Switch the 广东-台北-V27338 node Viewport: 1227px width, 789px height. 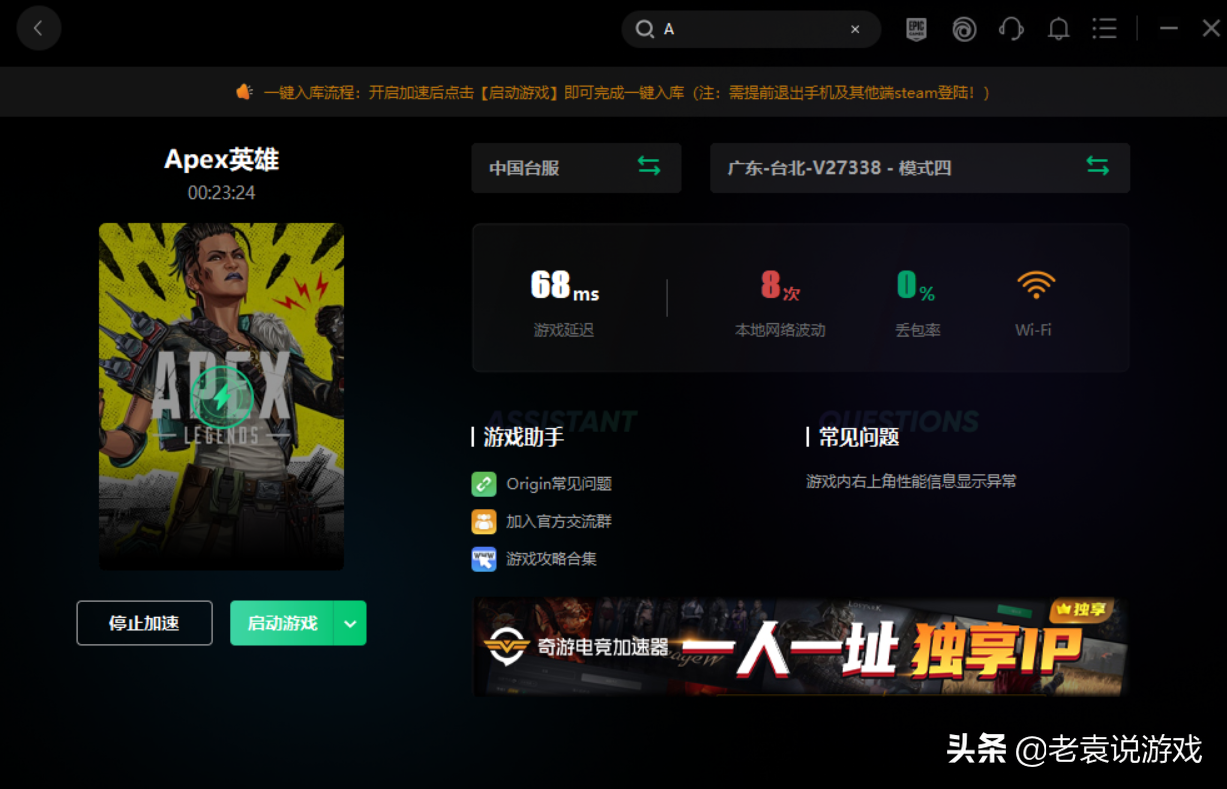(x=1097, y=167)
